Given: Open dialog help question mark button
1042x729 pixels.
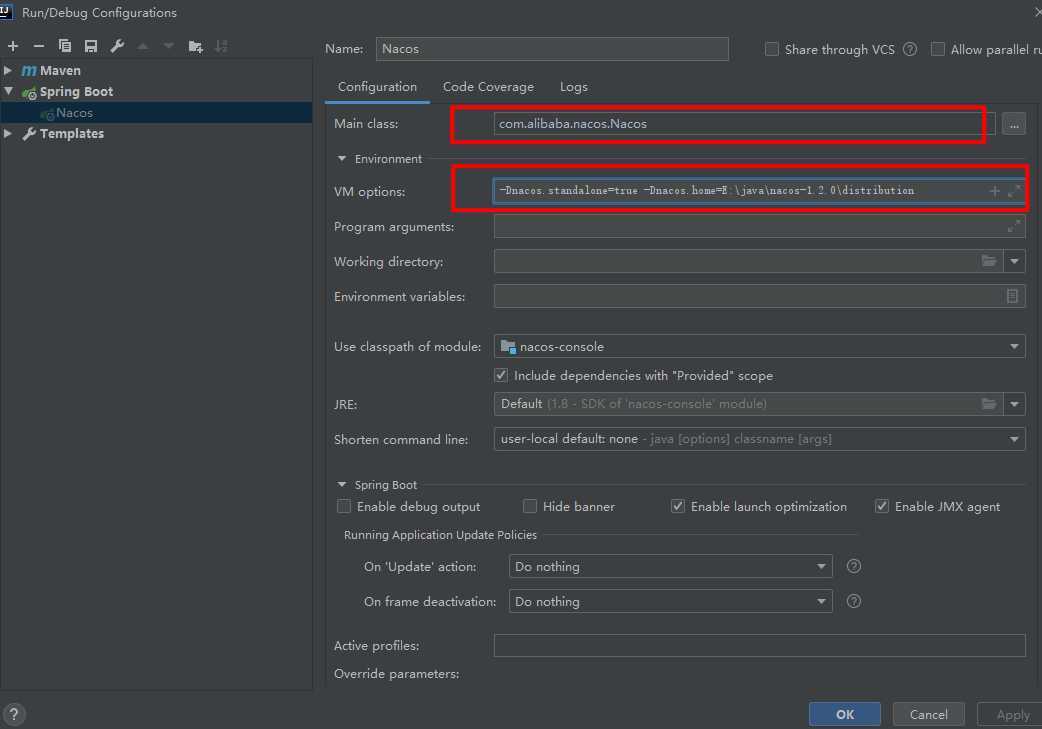Looking at the screenshot, I should tap(13, 714).
